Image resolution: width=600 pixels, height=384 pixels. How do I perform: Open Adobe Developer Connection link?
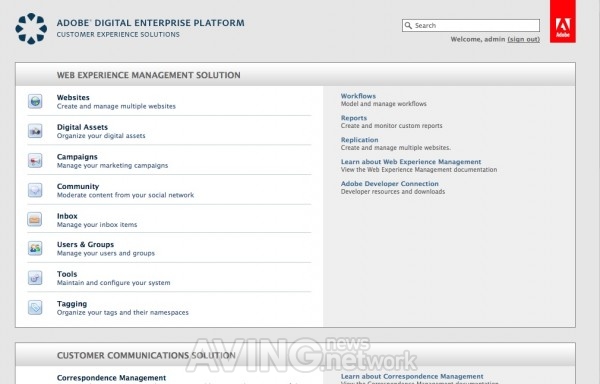[390, 184]
